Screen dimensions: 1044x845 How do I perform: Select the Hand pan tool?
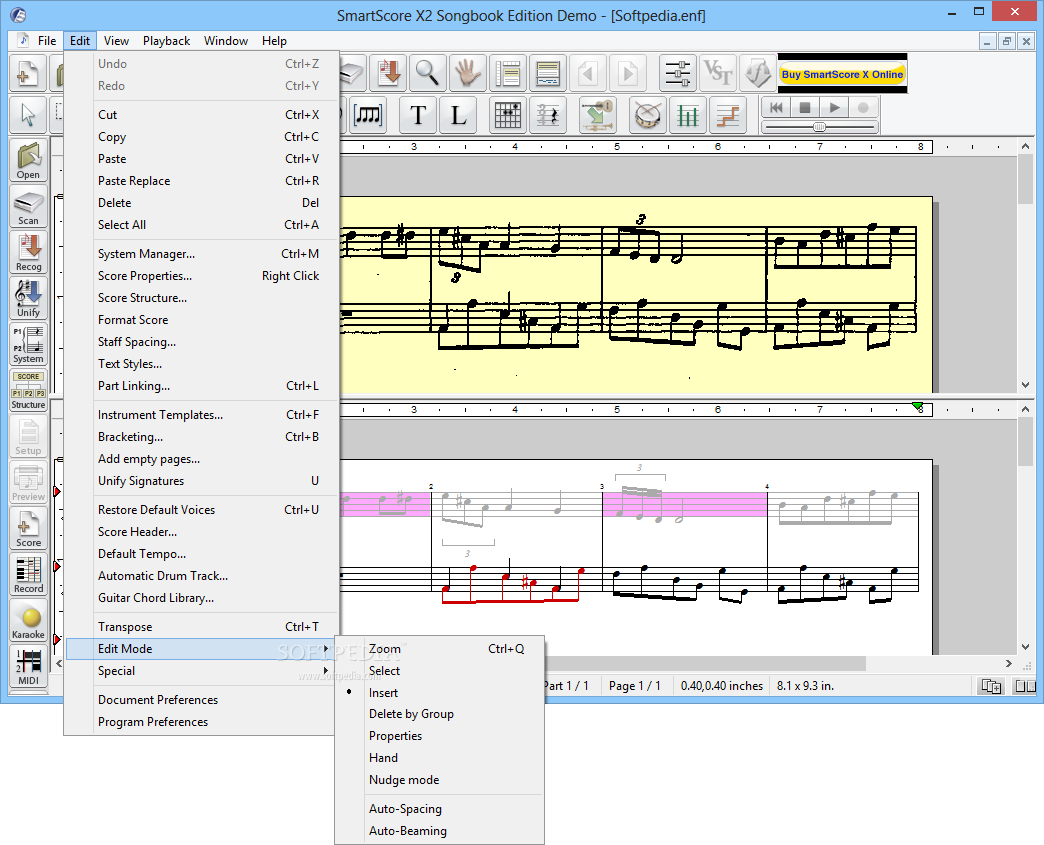[467, 73]
